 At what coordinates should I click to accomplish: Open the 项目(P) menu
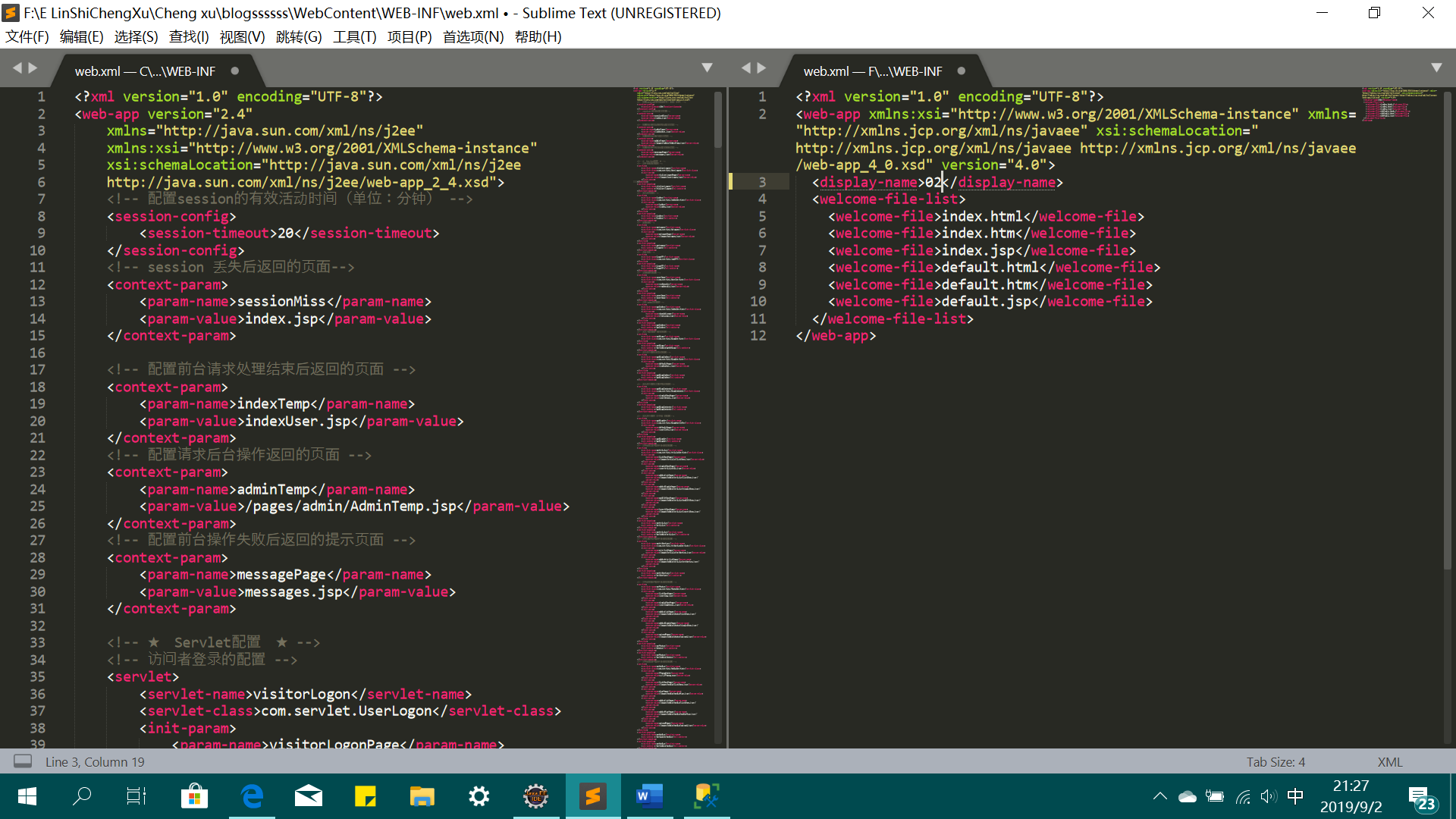(x=409, y=36)
